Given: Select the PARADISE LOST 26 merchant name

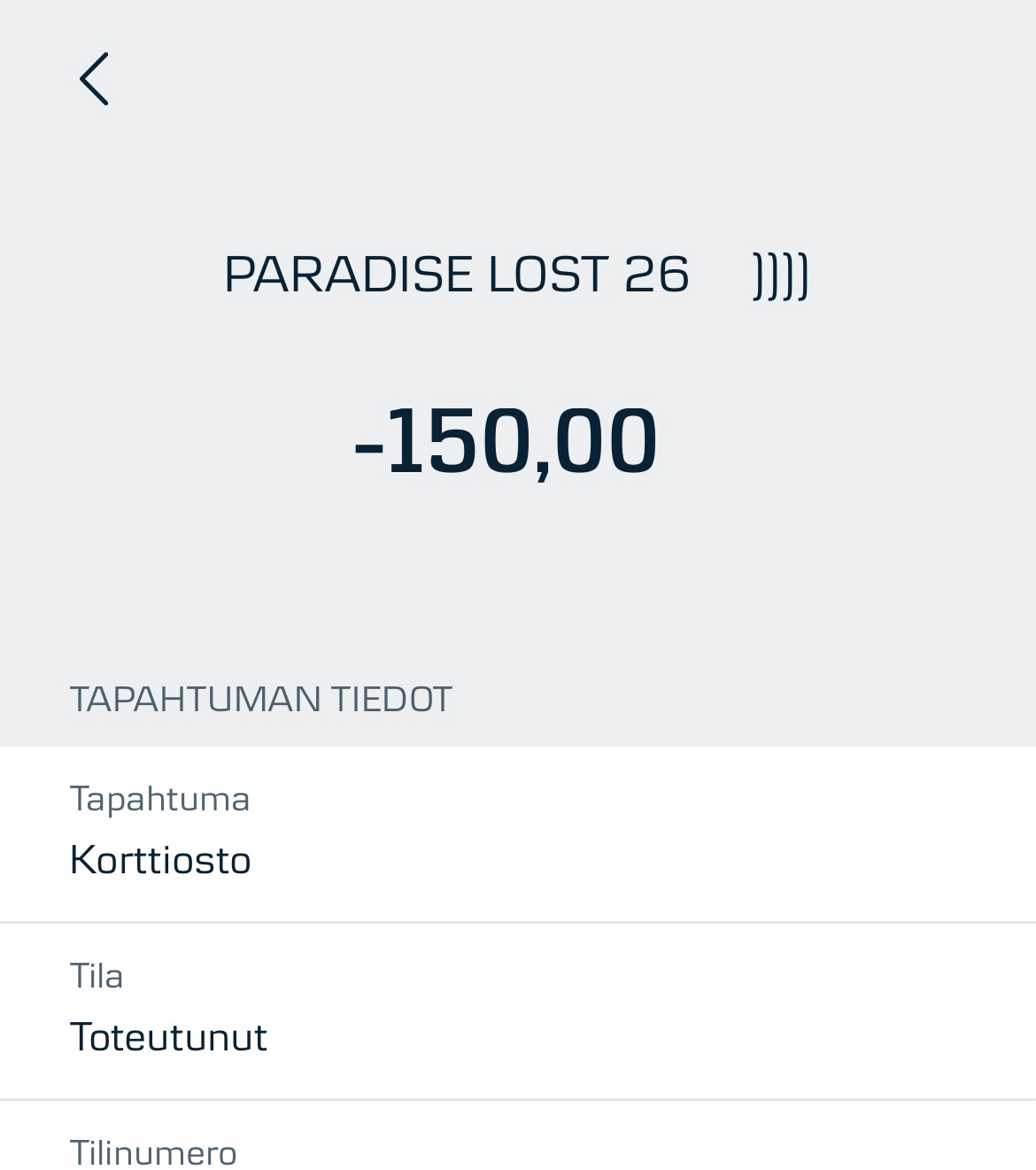Looking at the screenshot, I should pyautogui.click(x=456, y=274).
